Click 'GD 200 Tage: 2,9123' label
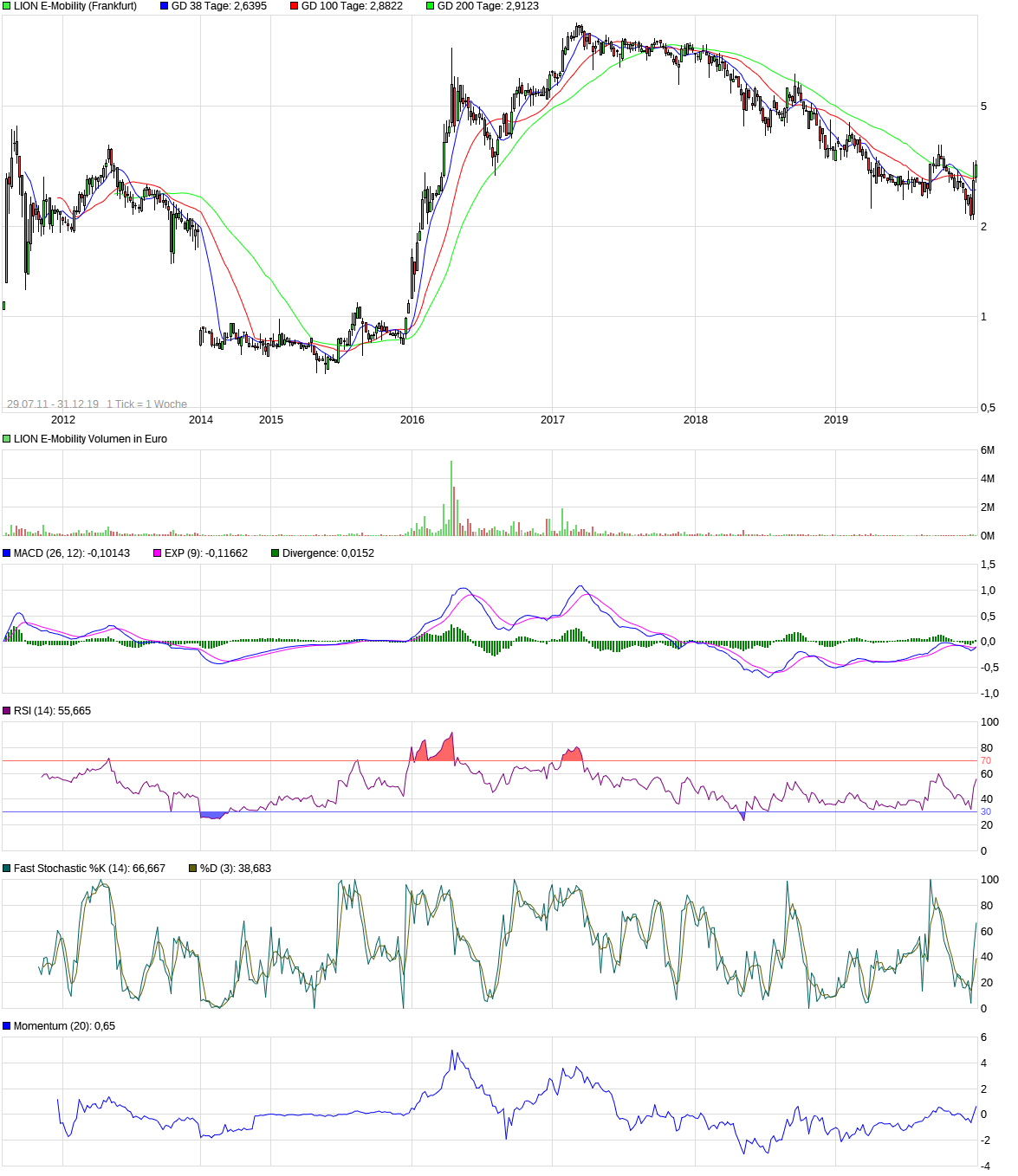The width and height of the screenshot is (1018, 1176). click(x=488, y=6)
